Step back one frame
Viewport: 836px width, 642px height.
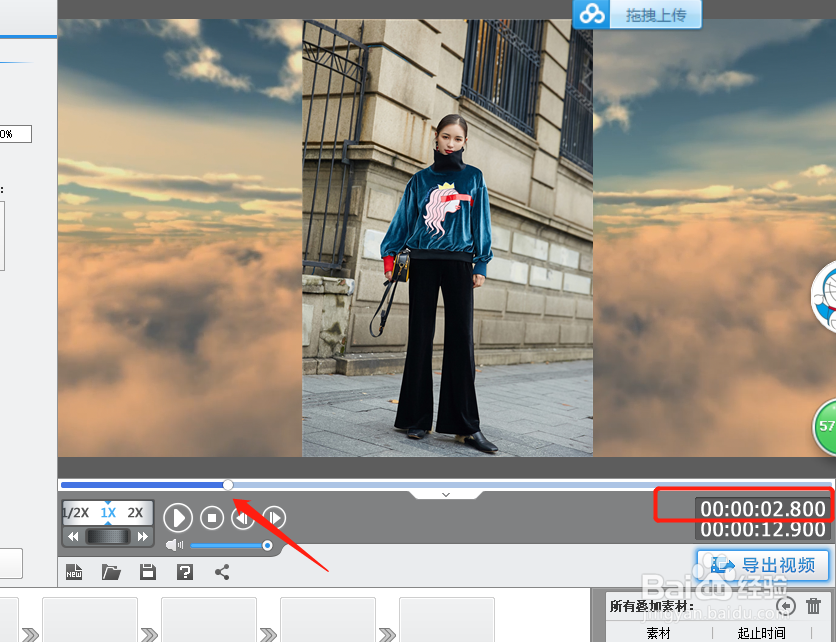242,517
